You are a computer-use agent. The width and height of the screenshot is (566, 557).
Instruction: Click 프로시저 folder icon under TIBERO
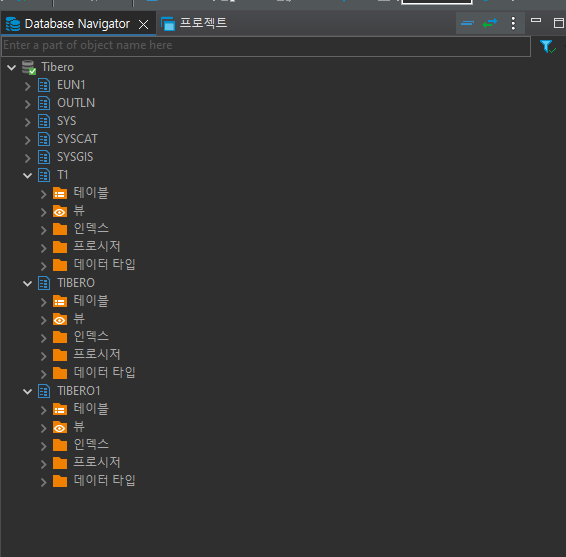[x=60, y=355]
